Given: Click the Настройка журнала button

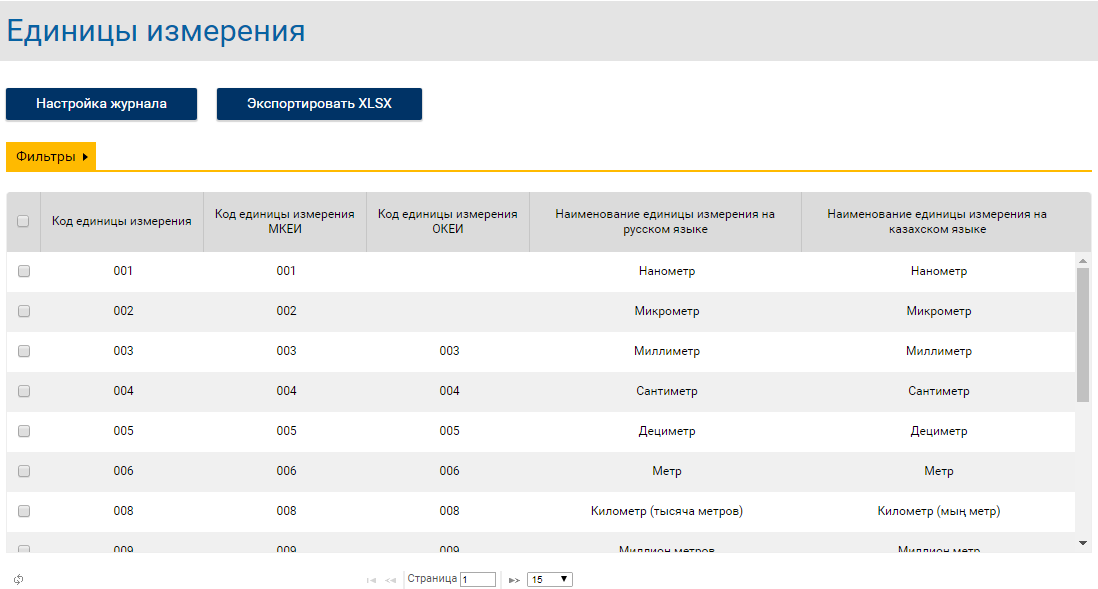Looking at the screenshot, I should point(101,104).
